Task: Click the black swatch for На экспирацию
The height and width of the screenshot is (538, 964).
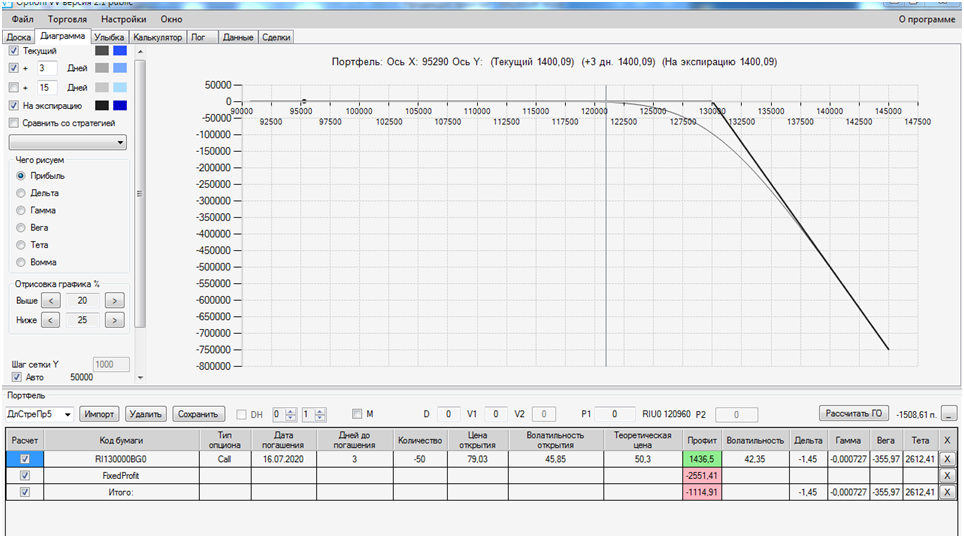Action: pyautogui.click(x=102, y=106)
